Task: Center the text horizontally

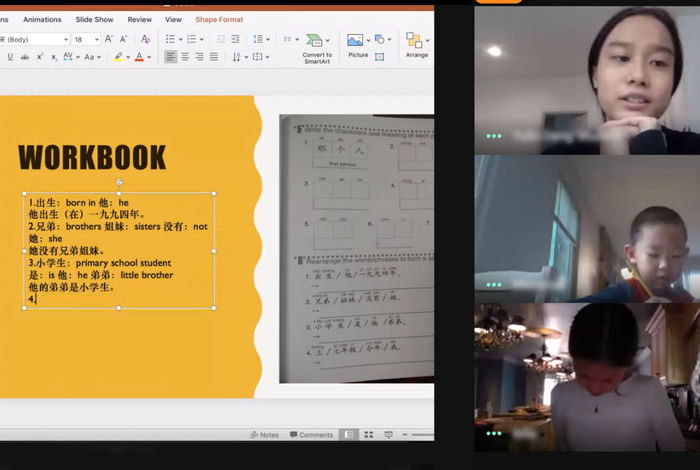Action: [185, 57]
